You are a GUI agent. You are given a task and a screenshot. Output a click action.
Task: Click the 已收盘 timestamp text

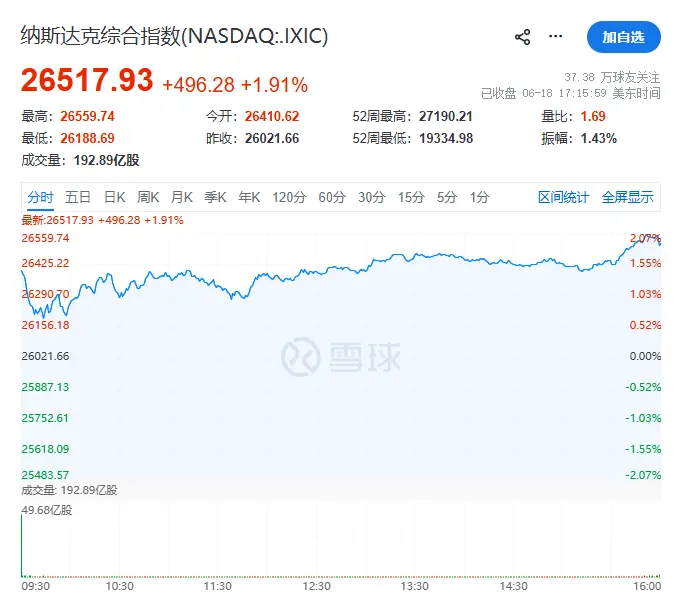click(570, 93)
